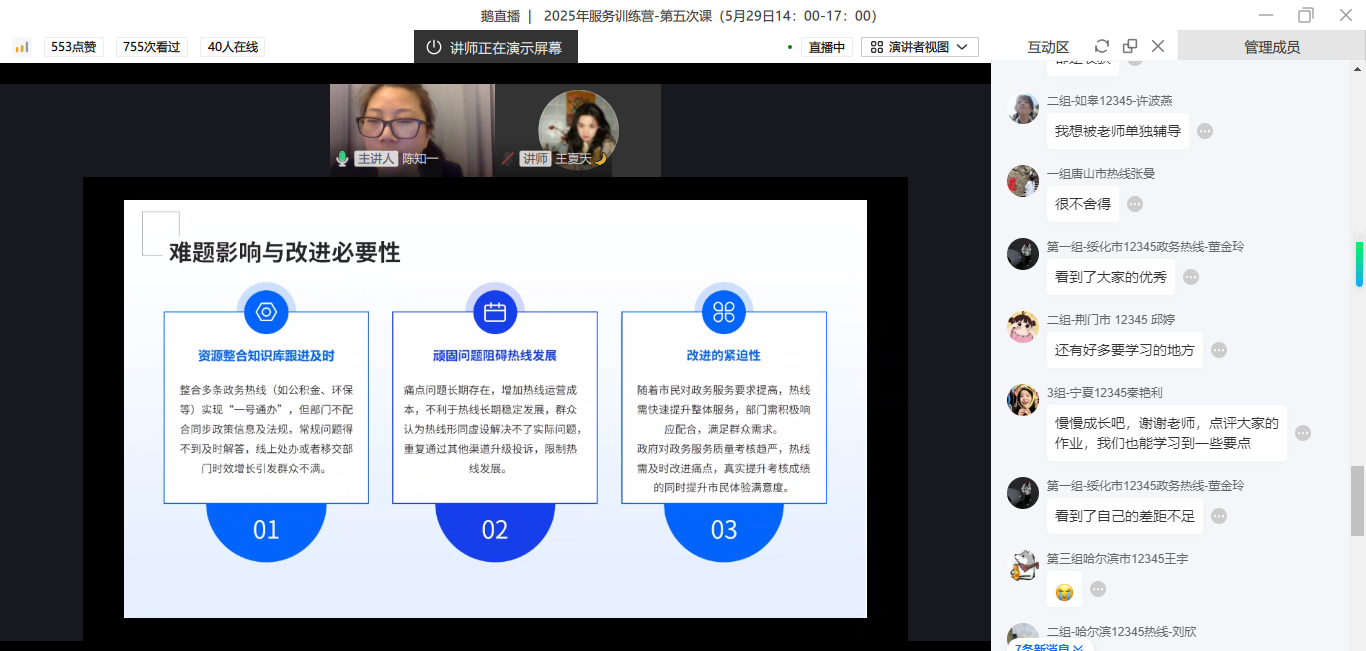The height and width of the screenshot is (651, 1366).
Task: Expand the 7条新消息 new messages notice
Action: coord(1048,647)
